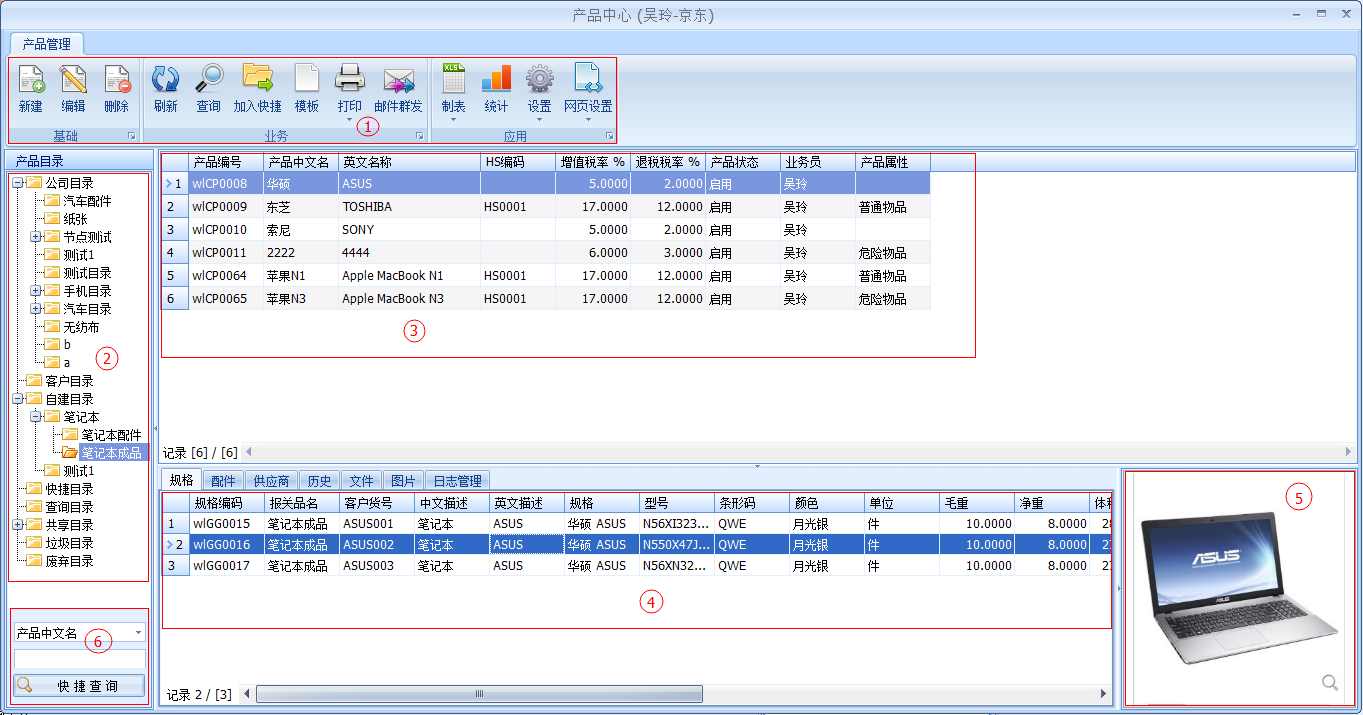Image resolution: width=1363 pixels, height=715 pixels.
Task: Select the product cell TOSHIBA
Action: [410, 207]
